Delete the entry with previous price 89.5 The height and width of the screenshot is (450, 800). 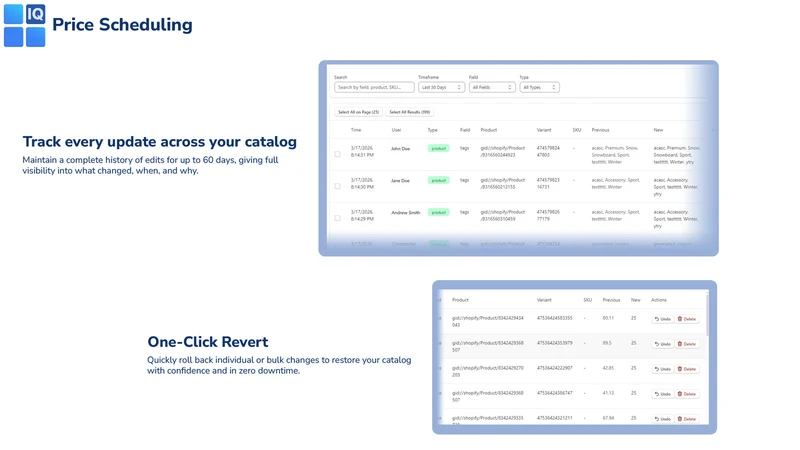click(687, 344)
